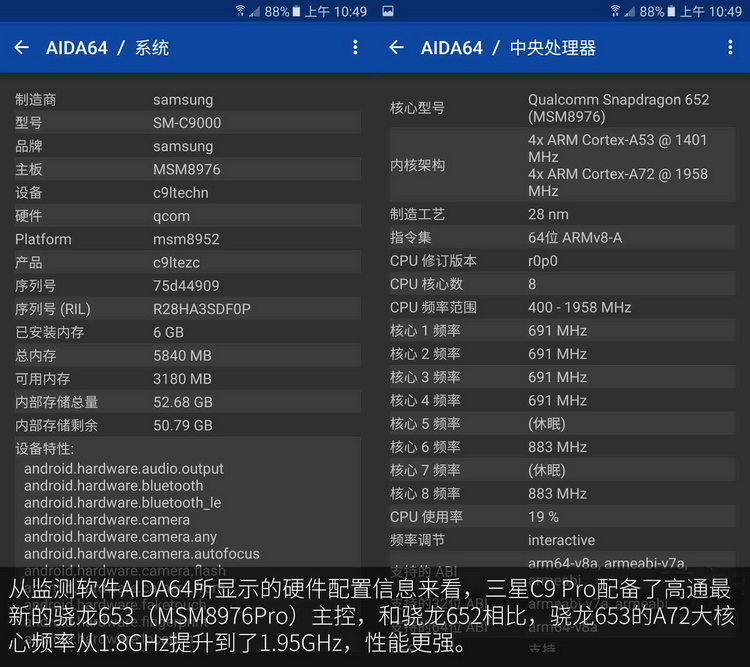
Task: Open overflow menu in 系统 screen header
Action: 355,47
